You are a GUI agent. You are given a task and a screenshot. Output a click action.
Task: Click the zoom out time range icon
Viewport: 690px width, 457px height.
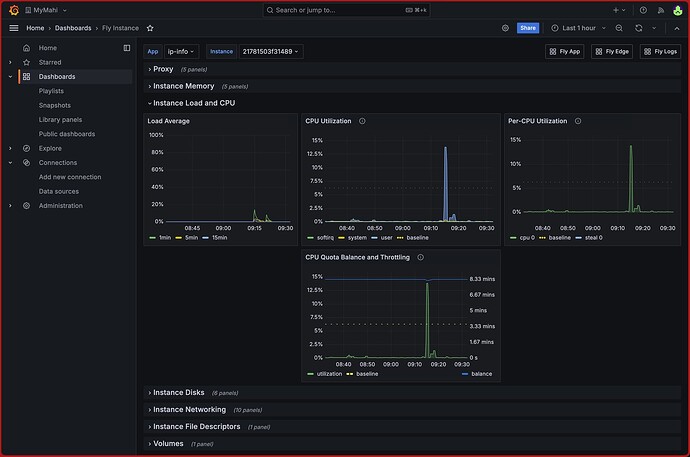620,28
